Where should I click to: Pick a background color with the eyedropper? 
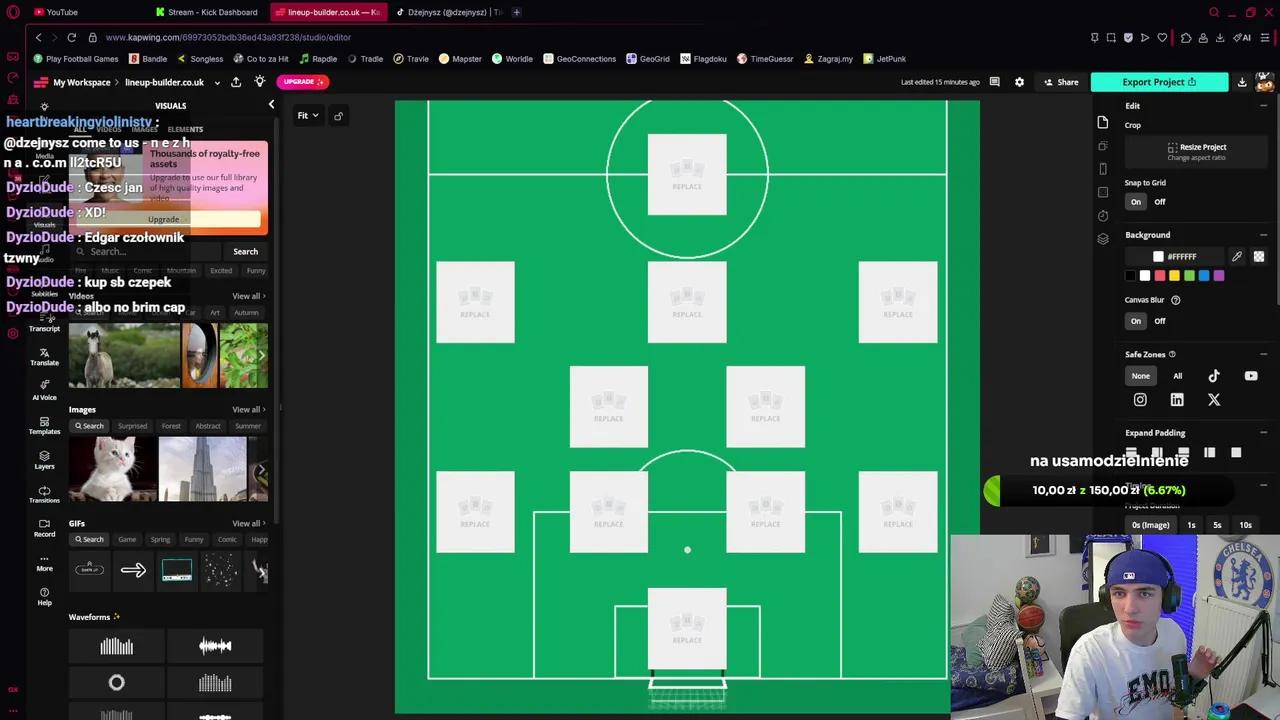1237,256
